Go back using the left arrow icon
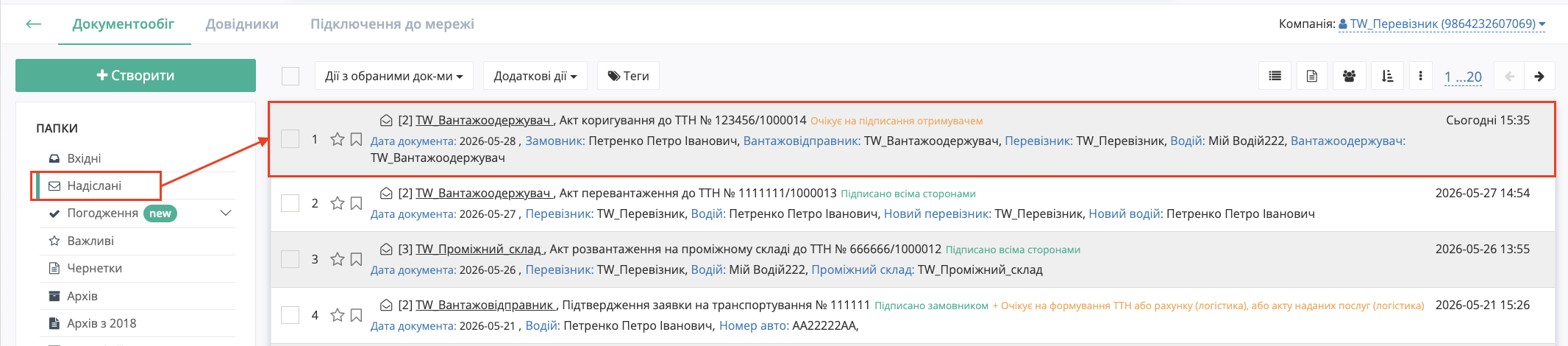 click(x=34, y=24)
